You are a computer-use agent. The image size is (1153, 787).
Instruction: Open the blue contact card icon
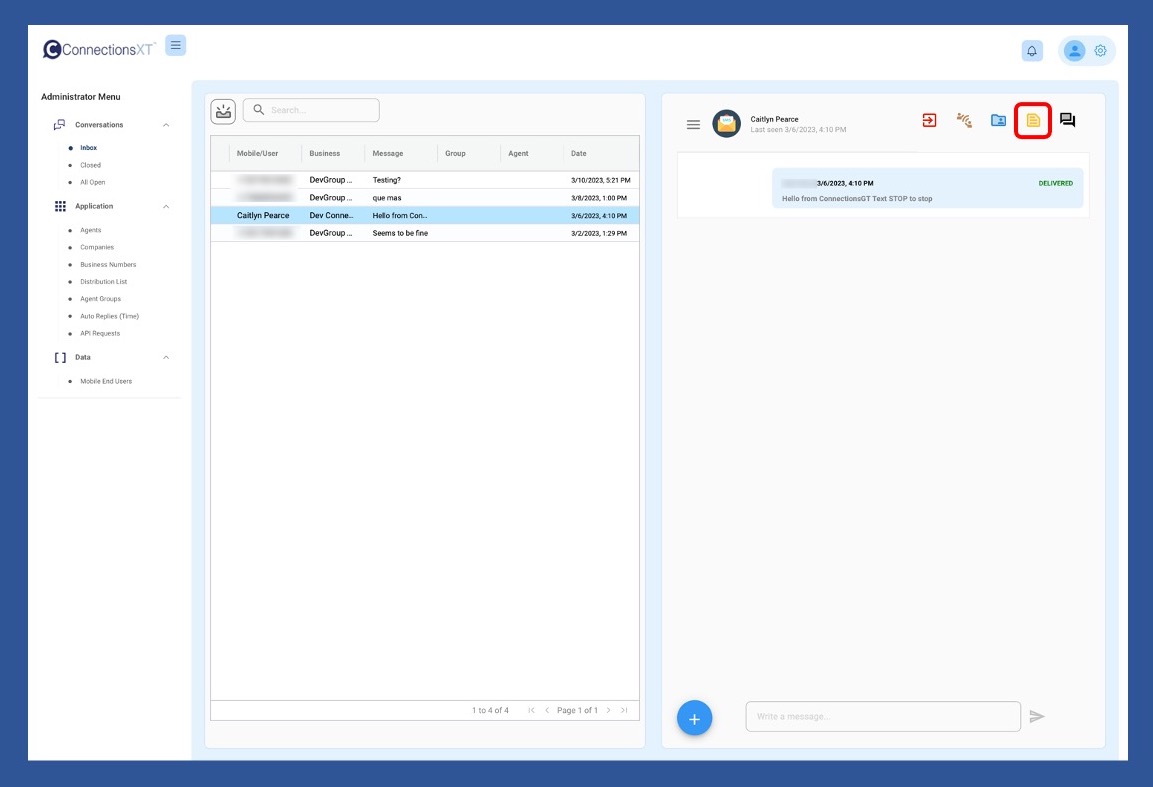tap(998, 121)
